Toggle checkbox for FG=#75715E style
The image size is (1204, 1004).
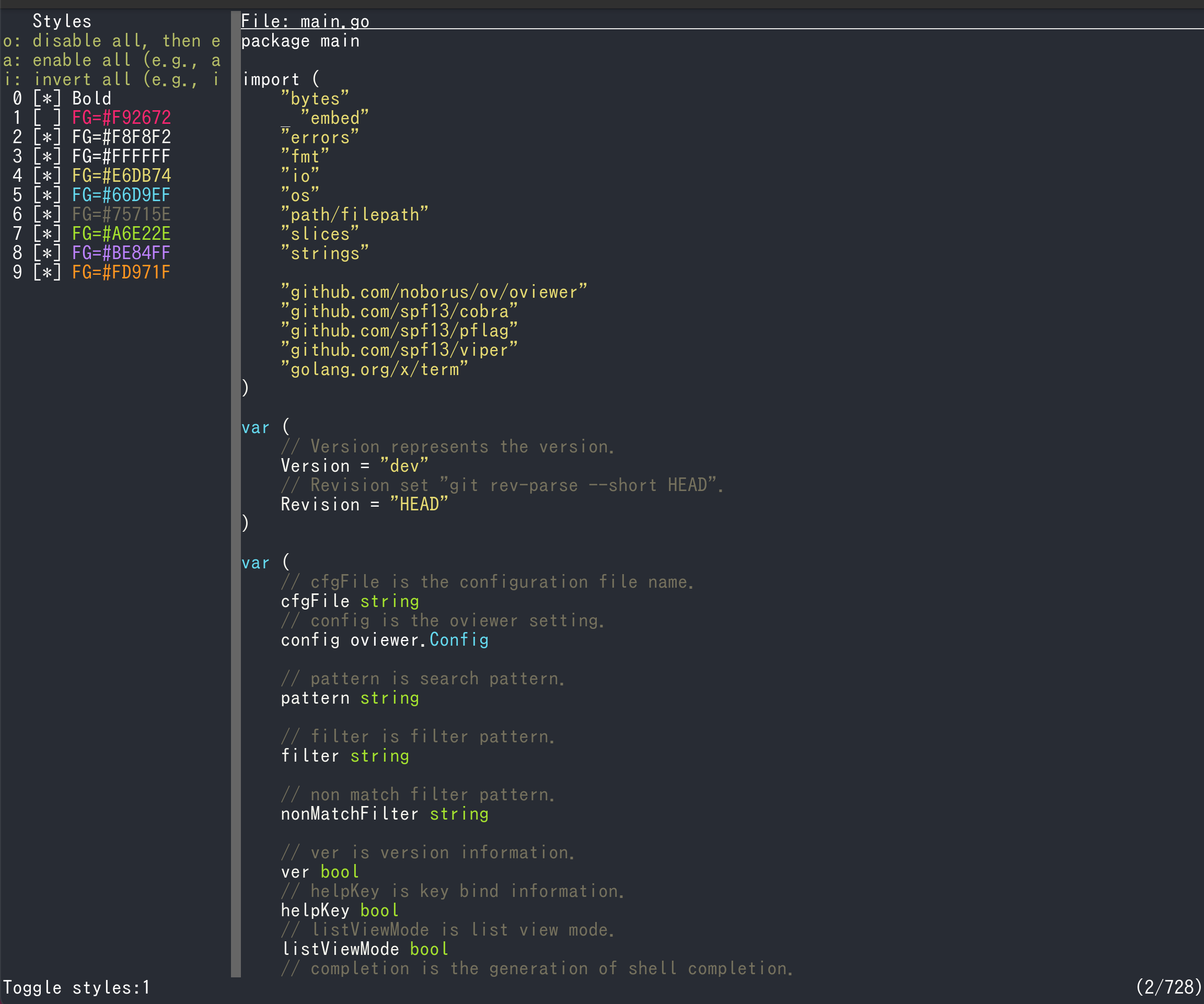click(47, 215)
